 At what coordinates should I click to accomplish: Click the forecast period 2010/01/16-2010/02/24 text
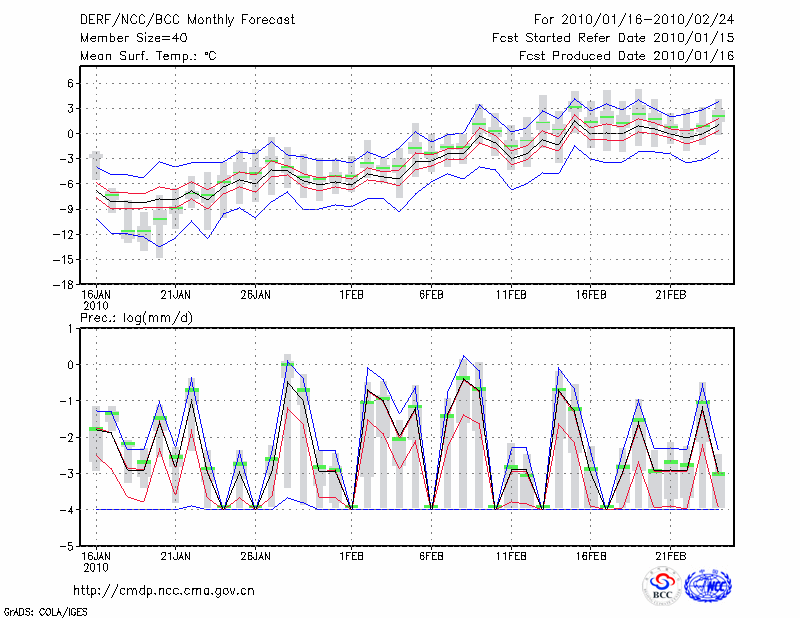pos(634,20)
